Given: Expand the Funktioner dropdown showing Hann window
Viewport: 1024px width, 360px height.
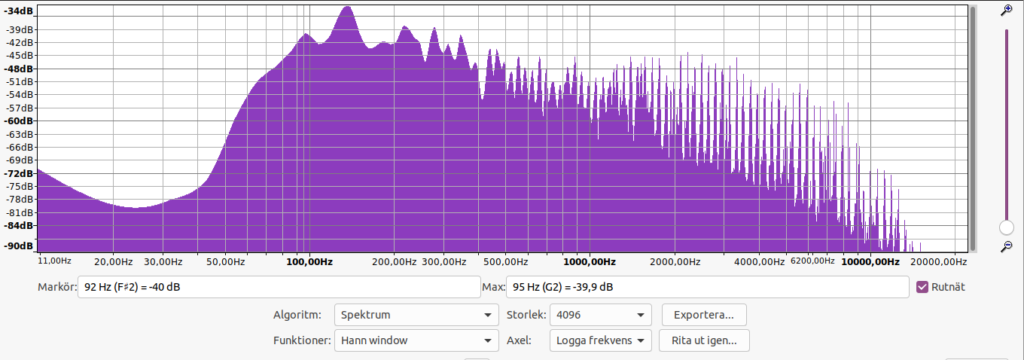Looking at the screenshot, I should click(415, 340).
